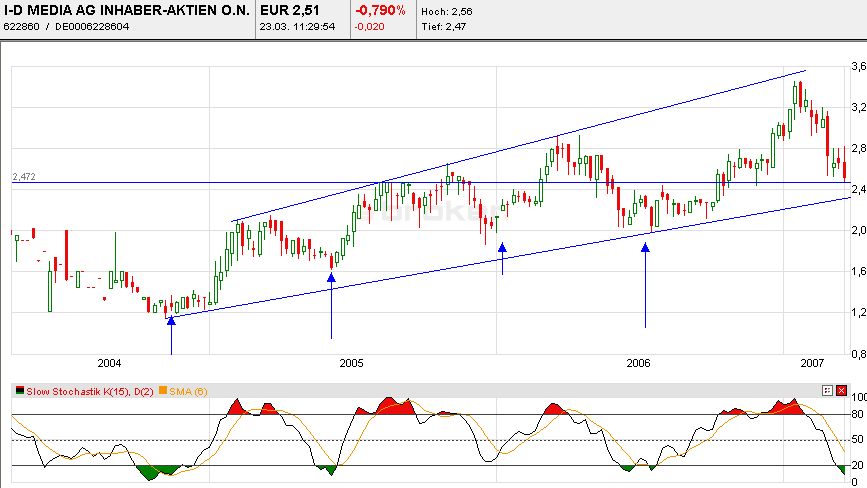Image resolution: width=867 pixels, height=488 pixels.
Task: Click the orange SMA legend swatch
Action: point(163,391)
